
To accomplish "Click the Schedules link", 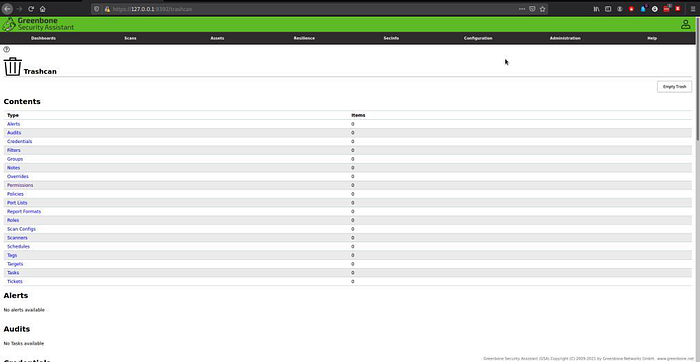I will pyautogui.click(x=18, y=246).
